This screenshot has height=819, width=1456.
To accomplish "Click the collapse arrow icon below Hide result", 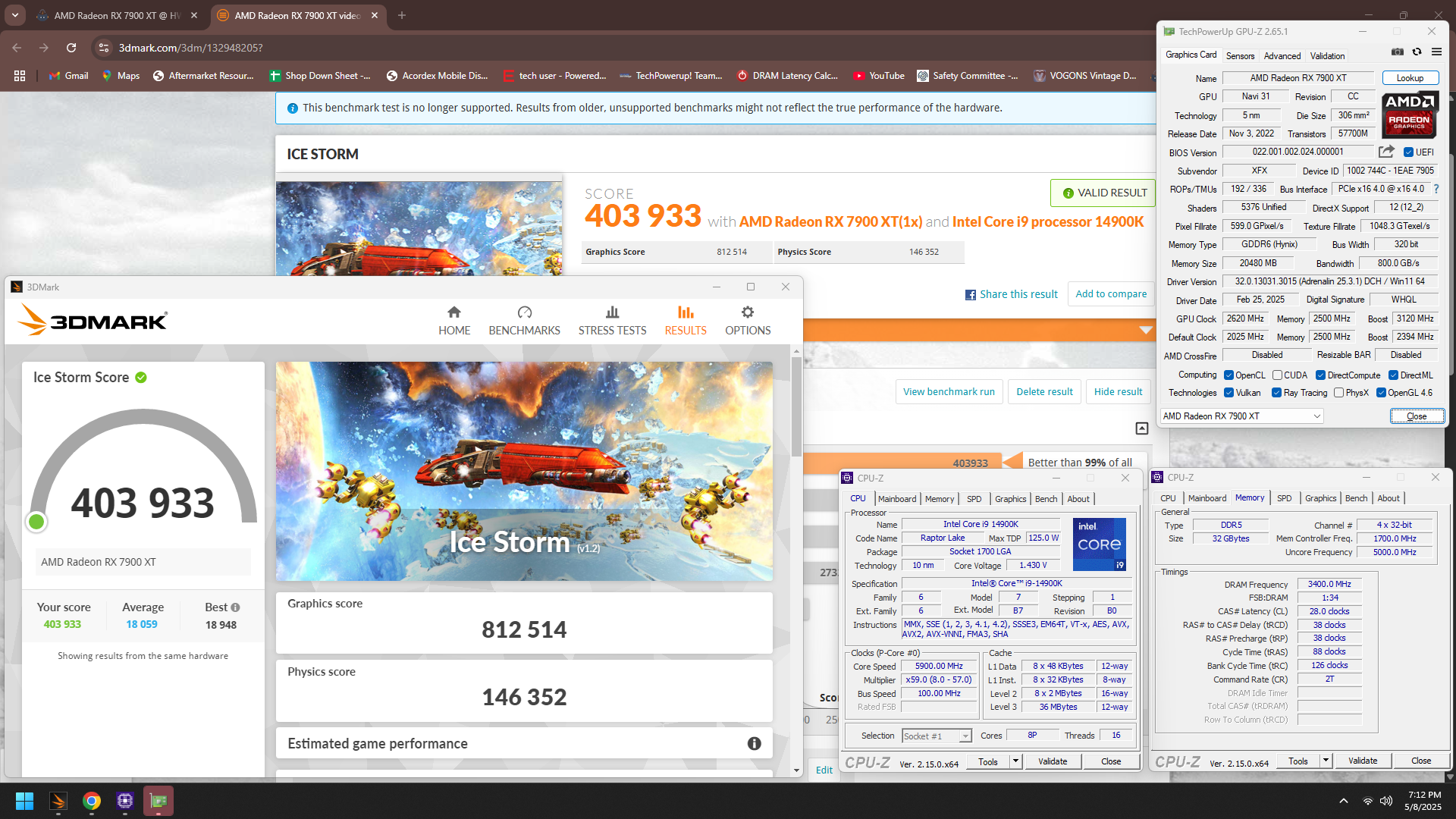I will 1141,428.
